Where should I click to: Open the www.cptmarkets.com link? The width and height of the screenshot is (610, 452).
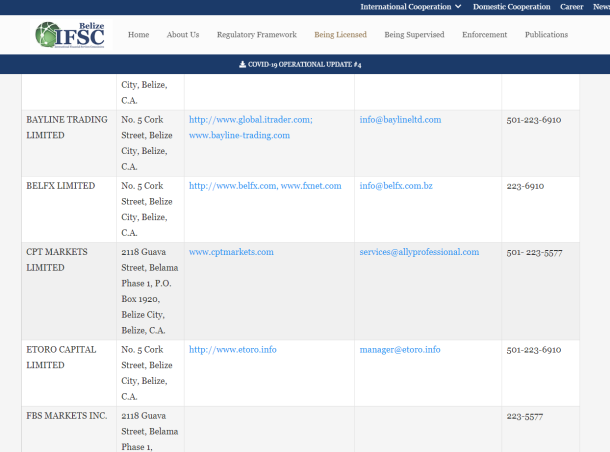coord(231,252)
